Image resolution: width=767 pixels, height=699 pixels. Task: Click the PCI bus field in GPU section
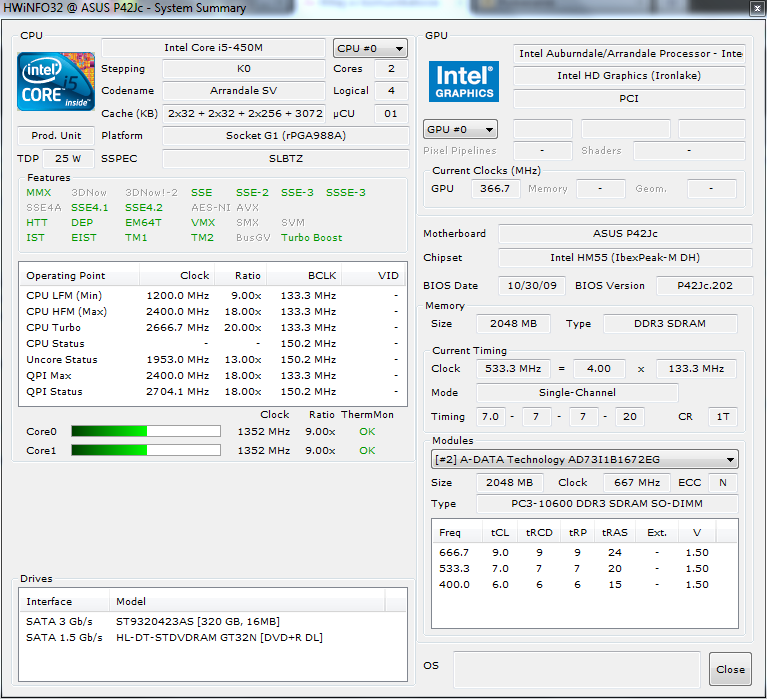tap(629, 98)
